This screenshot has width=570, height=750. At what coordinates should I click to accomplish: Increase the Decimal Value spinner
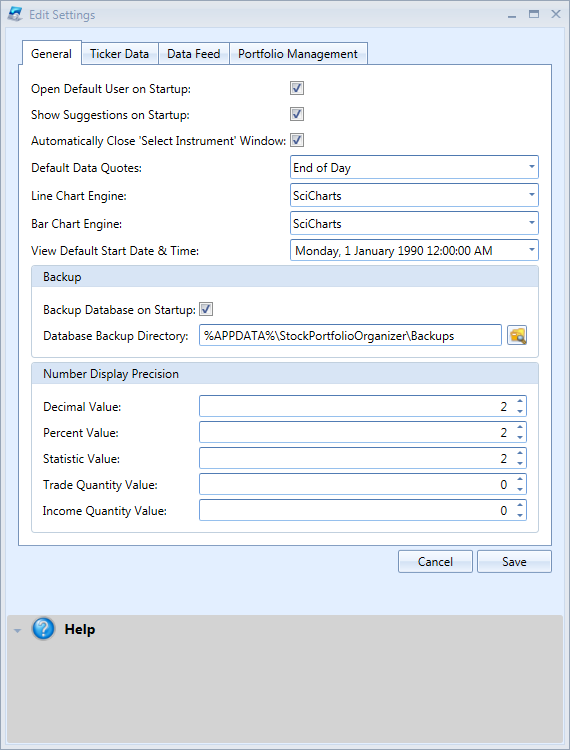(519, 401)
